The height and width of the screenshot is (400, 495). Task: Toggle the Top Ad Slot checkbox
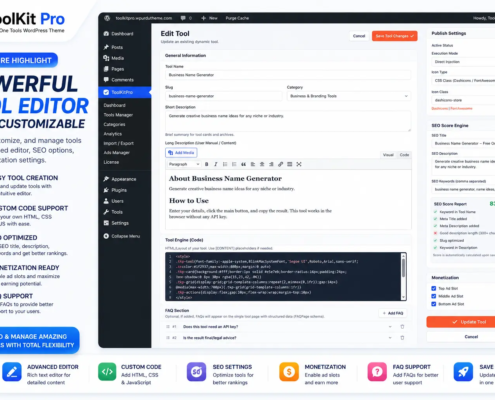pyautogui.click(x=434, y=289)
